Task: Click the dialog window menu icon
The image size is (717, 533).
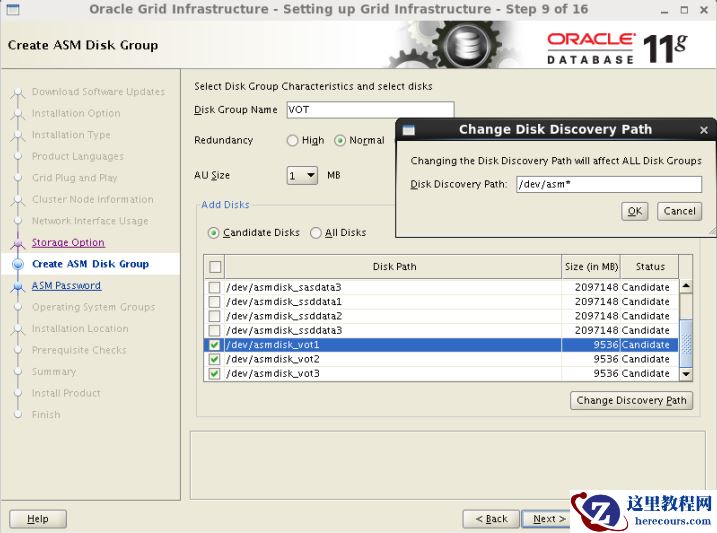Action: [408, 130]
